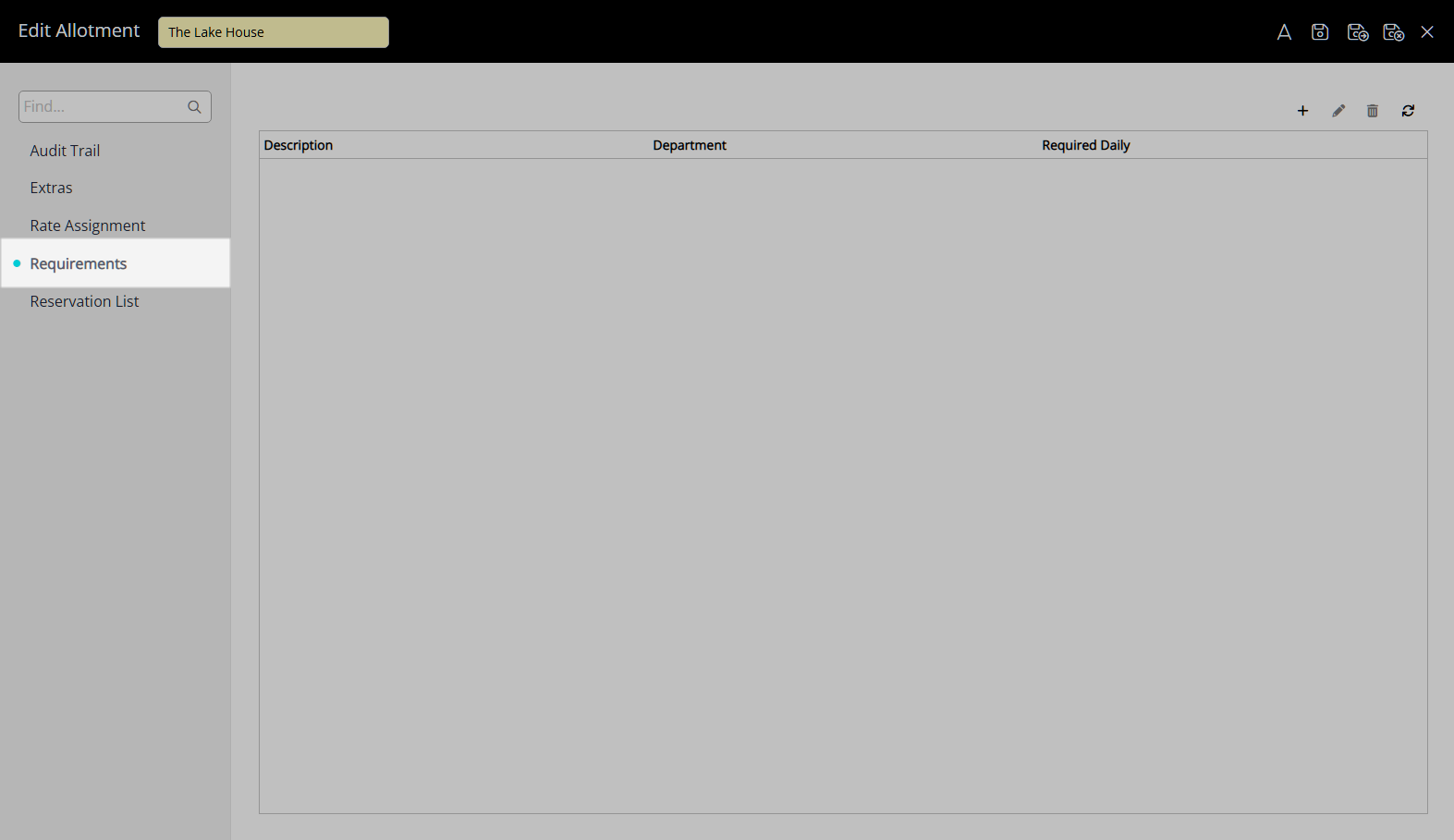Focus the Find search field
This screenshot has height=840, width=1454.
[x=115, y=106]
